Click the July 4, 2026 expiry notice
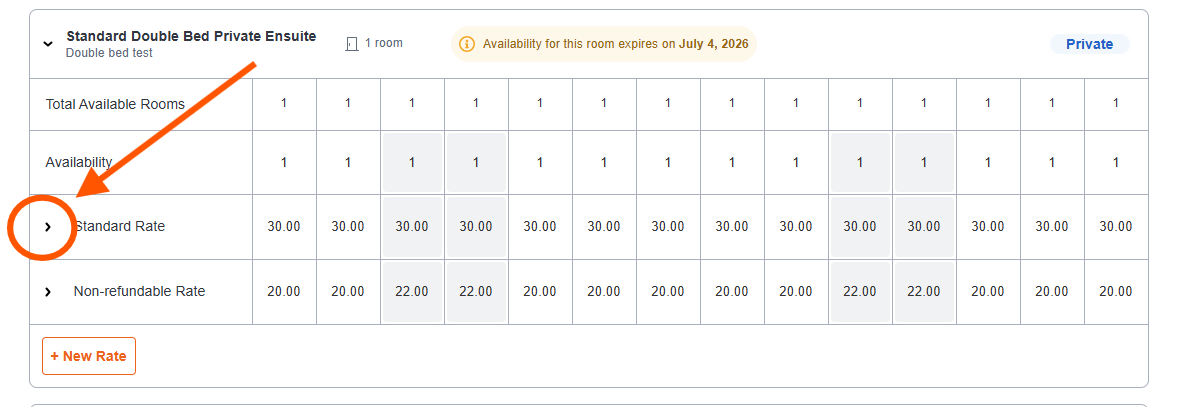The height and width of the screenshot is (407, 1185). (604, 44)
